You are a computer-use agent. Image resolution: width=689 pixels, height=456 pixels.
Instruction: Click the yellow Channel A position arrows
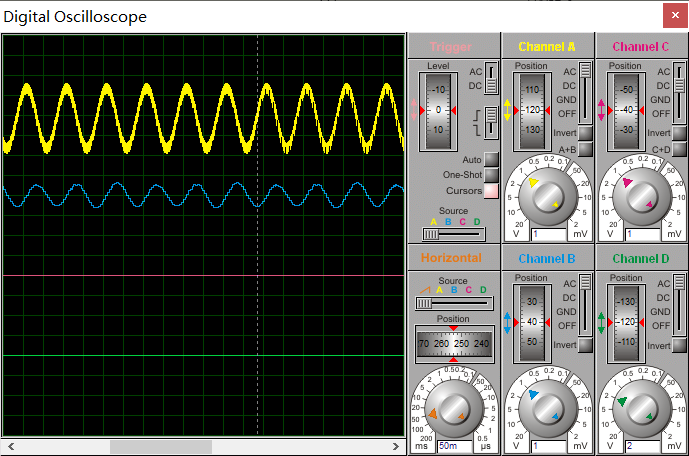tap(508, 110)
